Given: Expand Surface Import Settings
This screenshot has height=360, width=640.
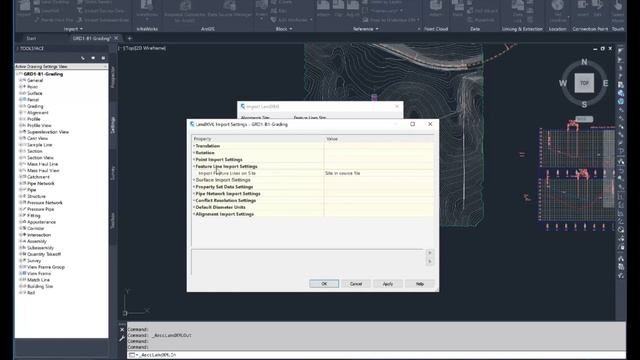Looking at the screenshot, I should 194,180.
